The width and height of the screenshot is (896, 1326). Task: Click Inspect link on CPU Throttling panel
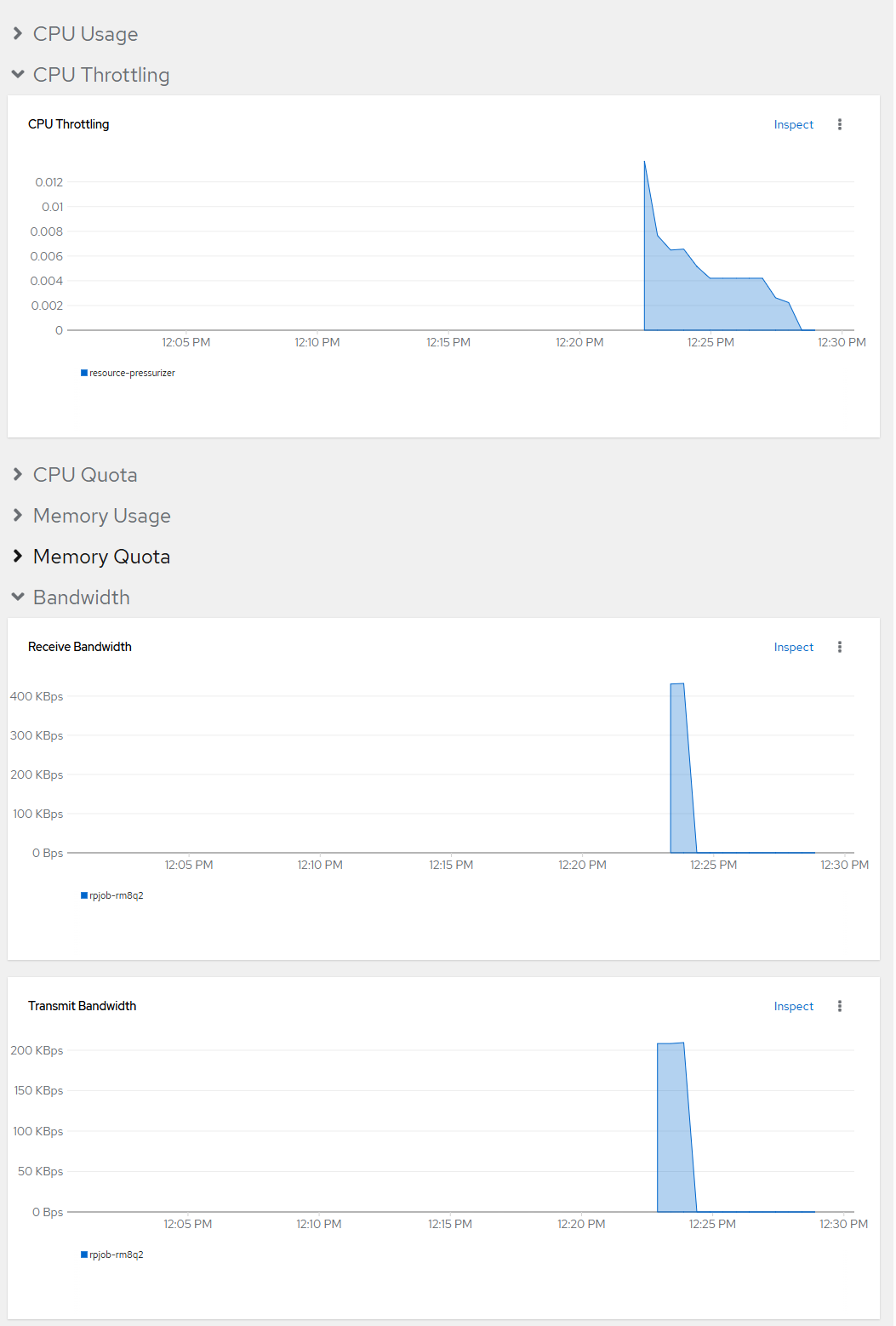tap(793, 124)
